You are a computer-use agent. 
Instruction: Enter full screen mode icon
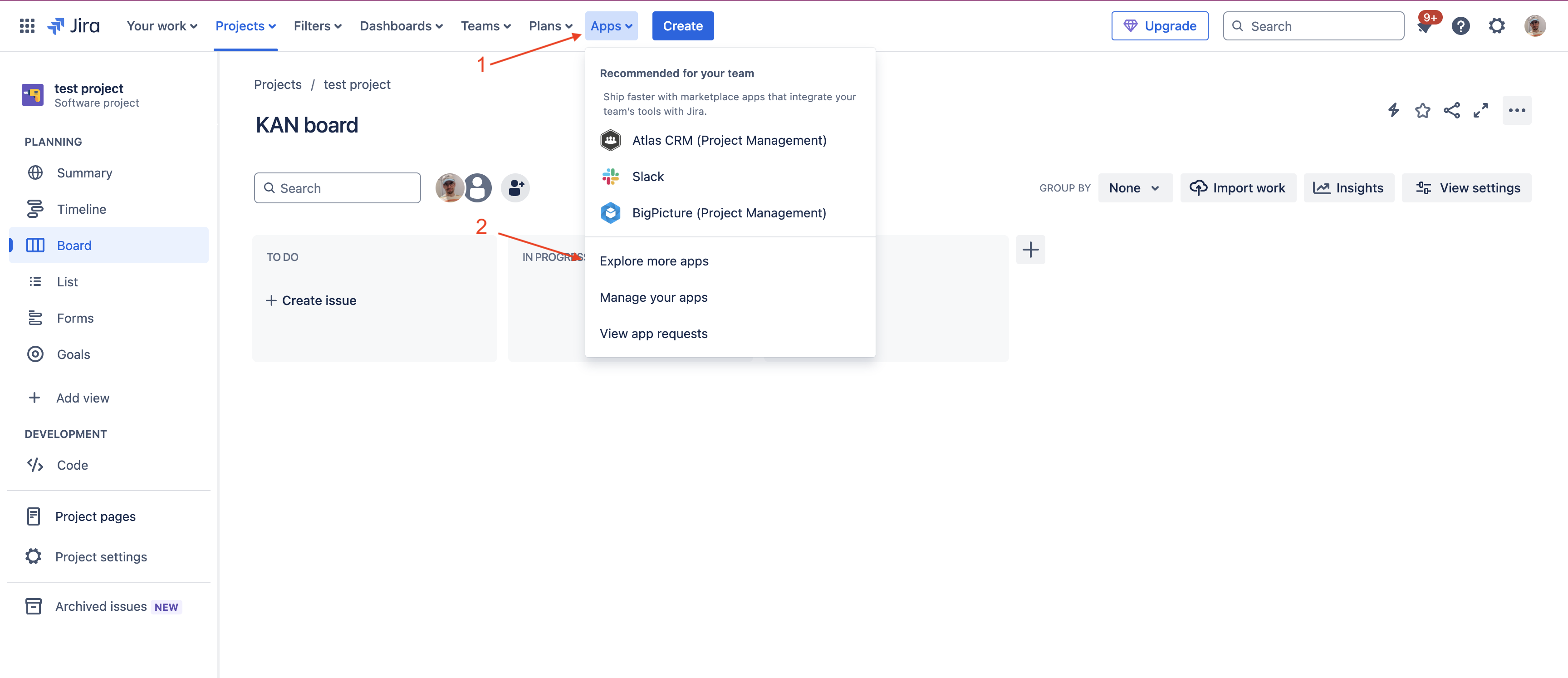[1481, 110]
